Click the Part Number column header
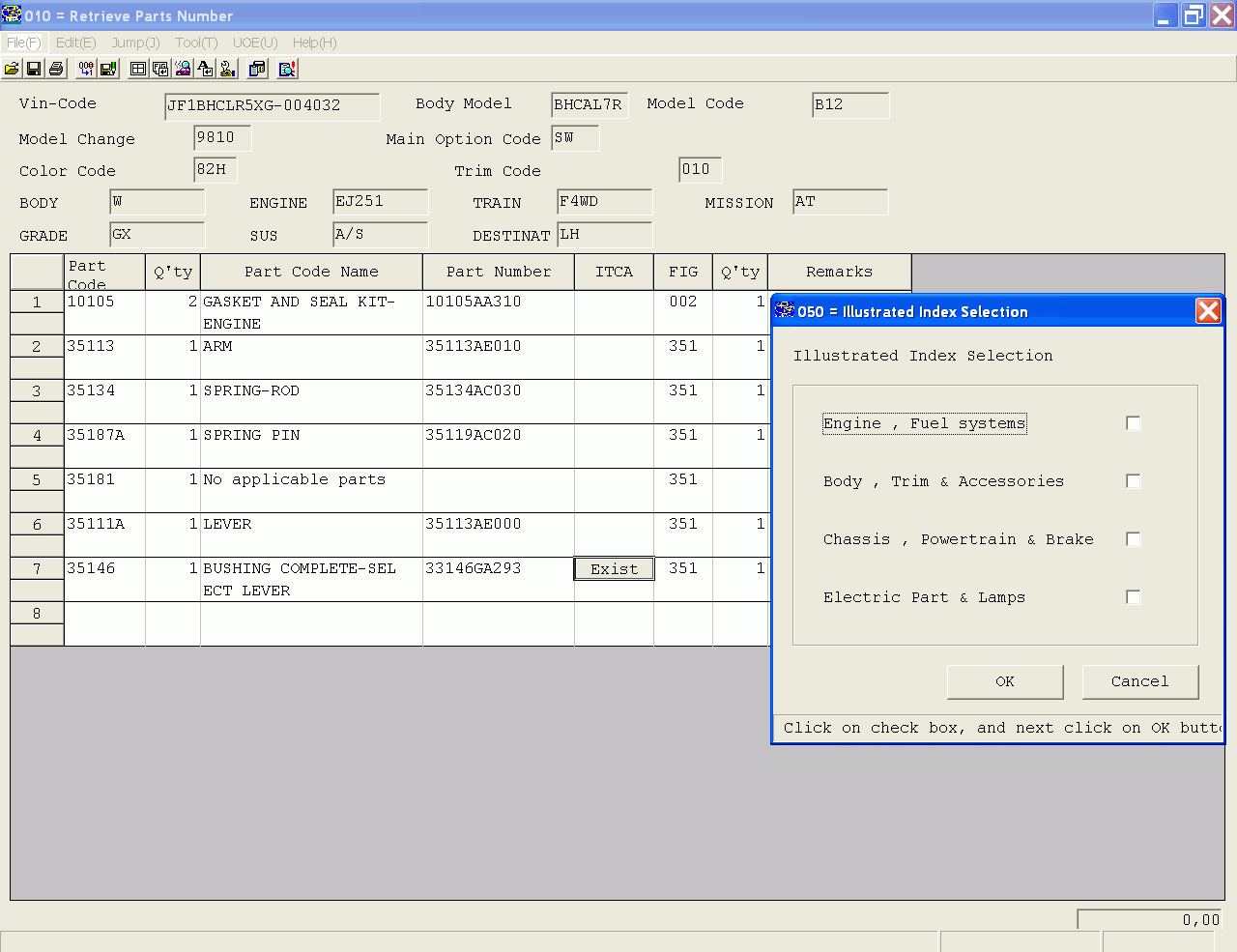1237x952 pixels. tap(499, 272)
